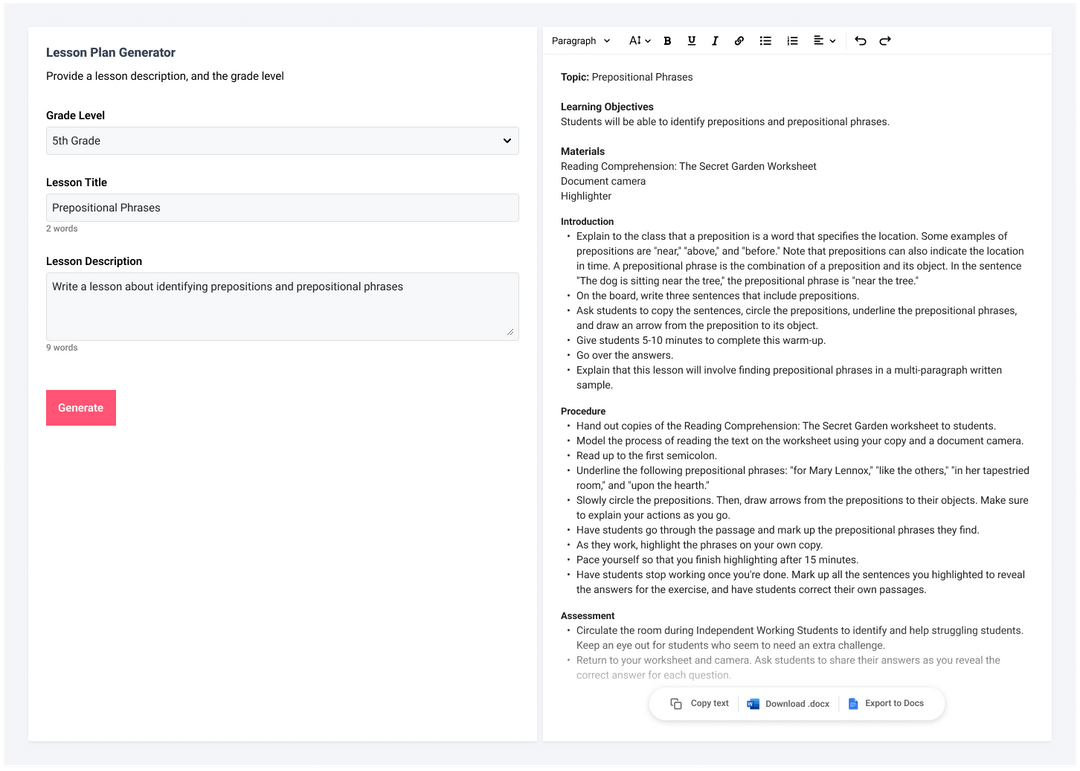Redo the last edit

[884, 40]
